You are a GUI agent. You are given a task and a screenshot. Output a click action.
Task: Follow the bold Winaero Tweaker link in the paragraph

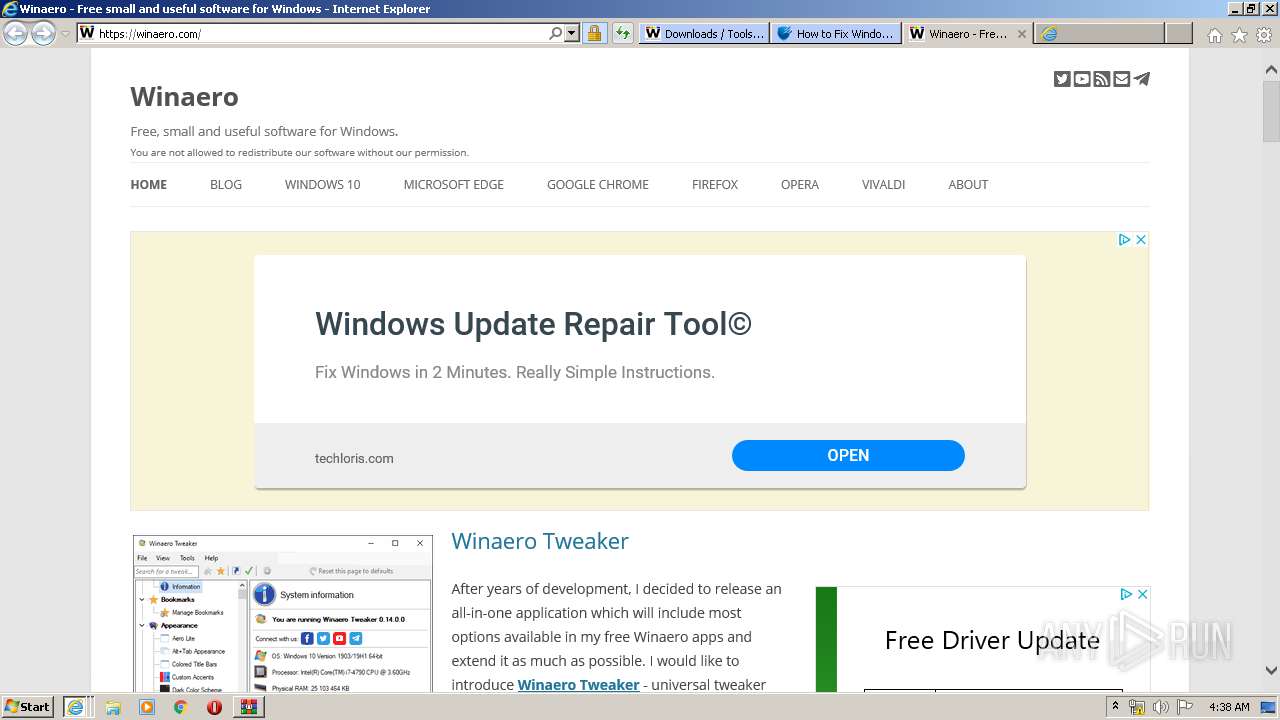click(578, 685)
